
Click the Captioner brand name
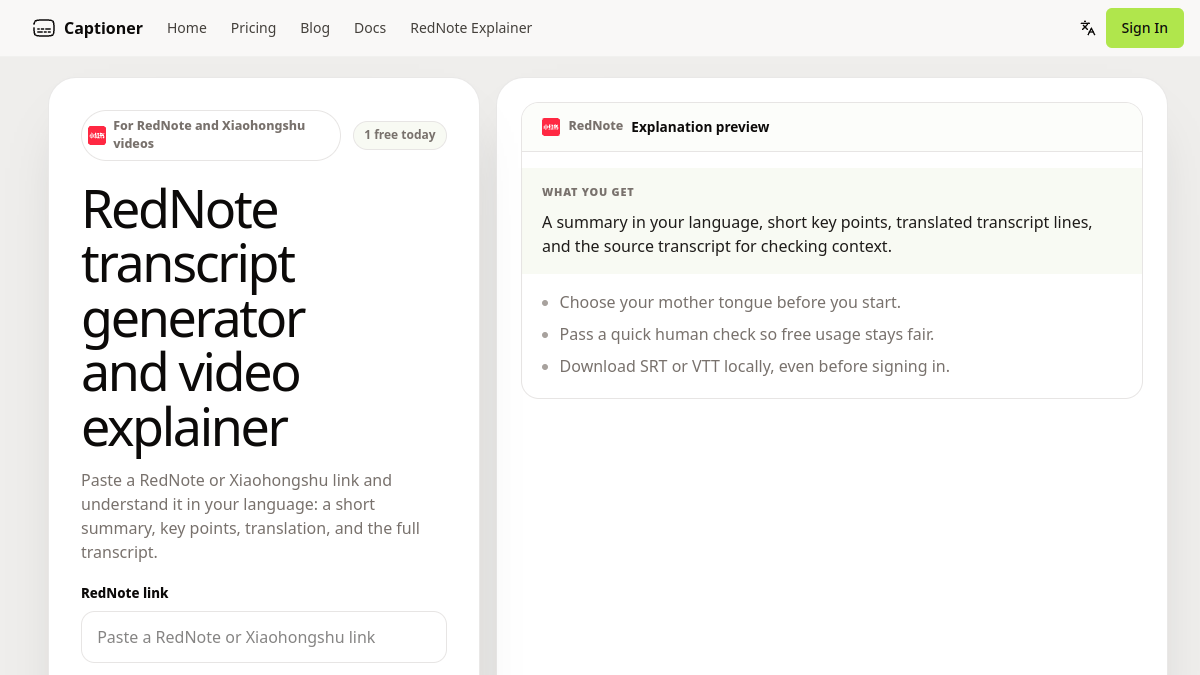tap(103, 28)
